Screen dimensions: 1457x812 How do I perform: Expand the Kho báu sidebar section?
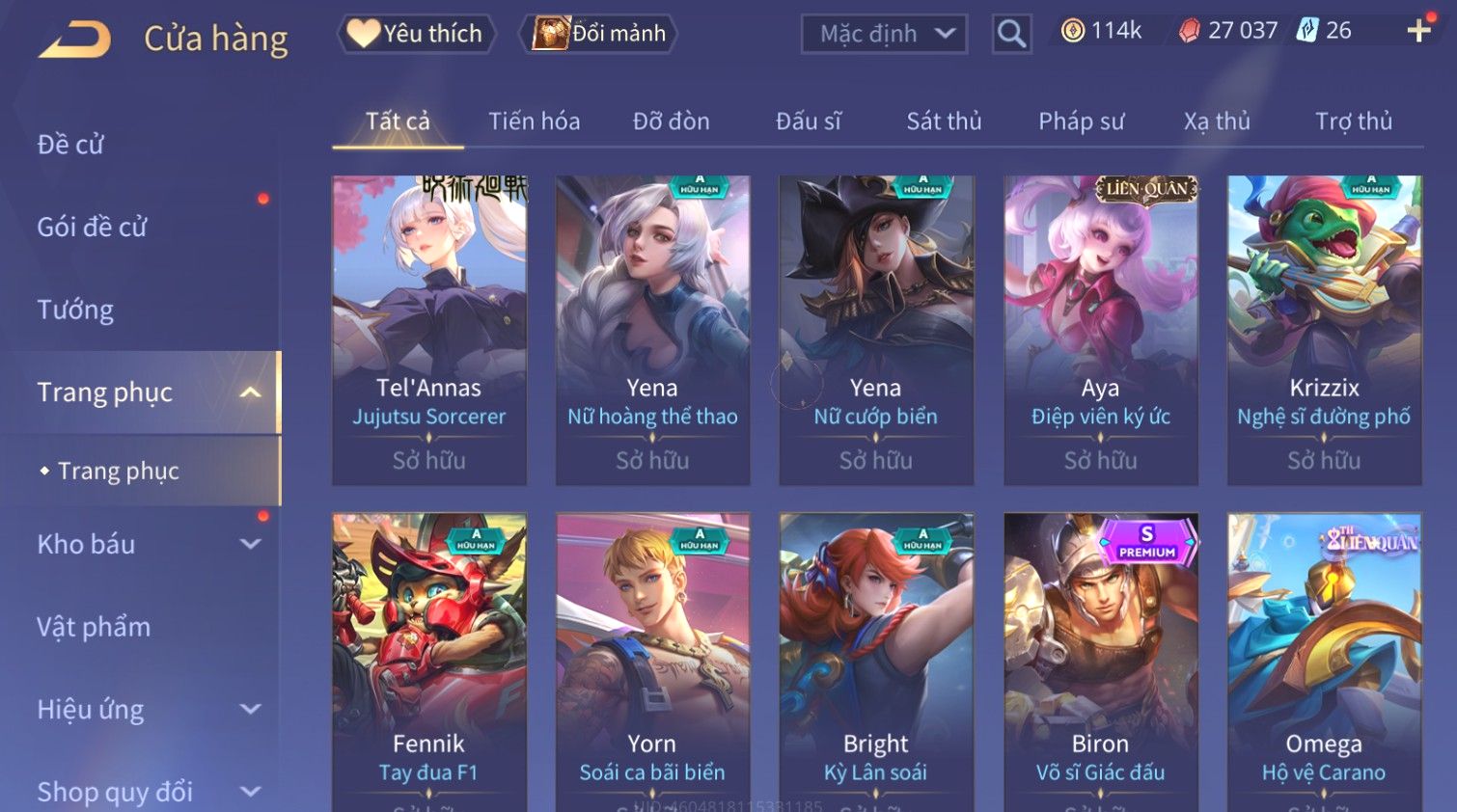250,544
